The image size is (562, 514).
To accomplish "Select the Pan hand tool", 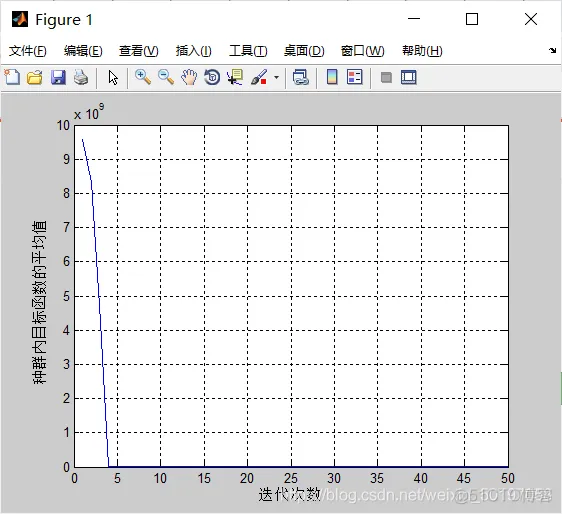I will point(189,77).
